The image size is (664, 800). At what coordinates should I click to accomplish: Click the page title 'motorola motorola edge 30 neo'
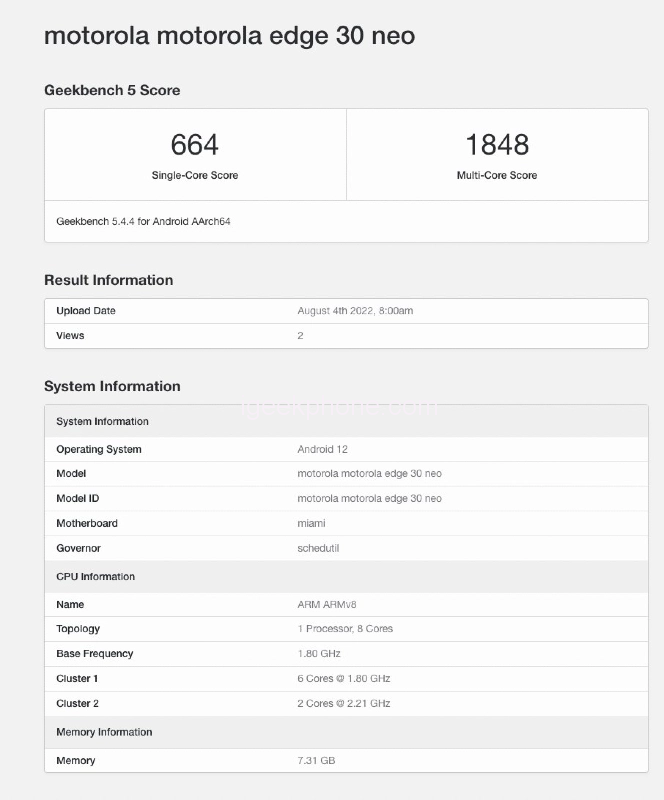click(229, 36)
